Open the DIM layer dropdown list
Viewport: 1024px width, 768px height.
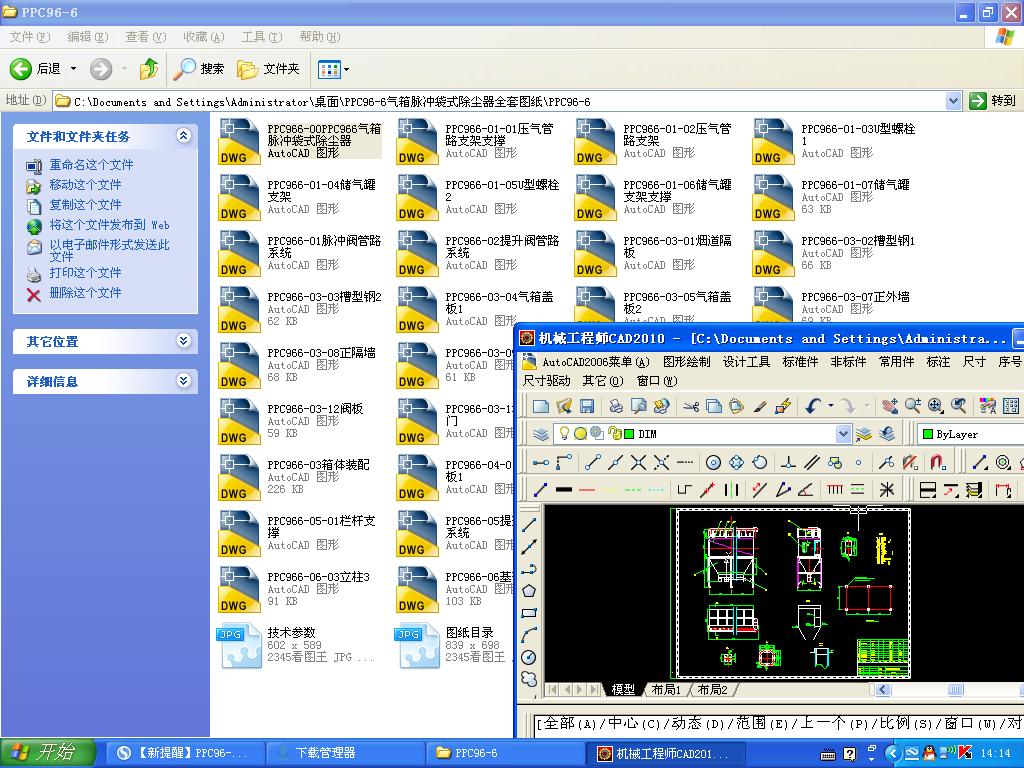click(842, 432)
